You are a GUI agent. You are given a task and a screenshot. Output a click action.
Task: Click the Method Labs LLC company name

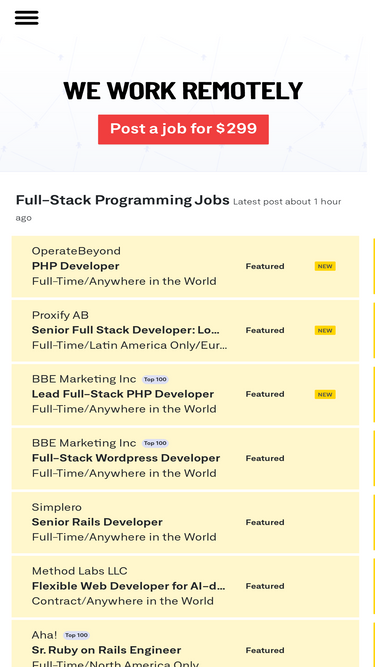coord(80,571)
